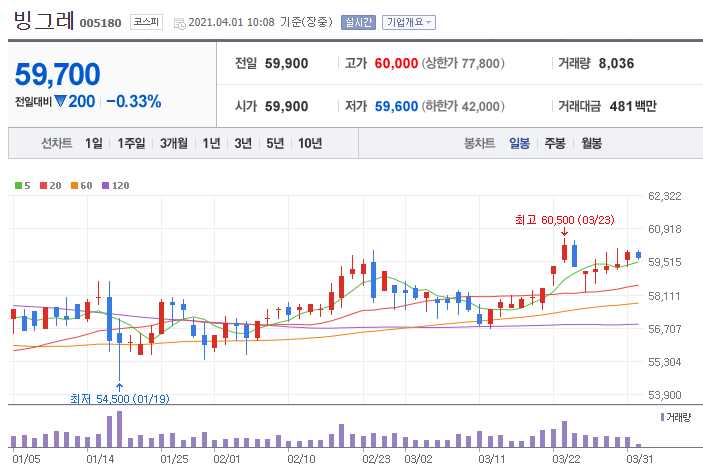
Task: Click the 01/05 date axis label
Action: point(26,459)
